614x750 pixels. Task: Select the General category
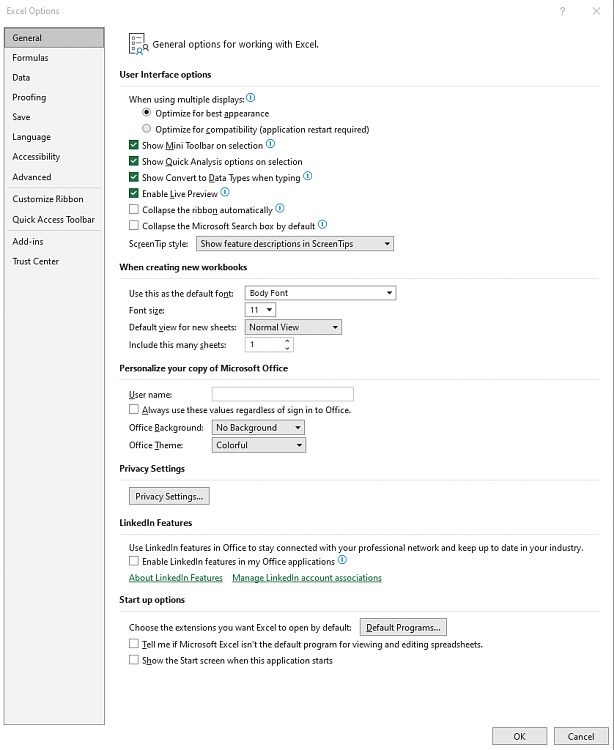click(x=54, y=38)
